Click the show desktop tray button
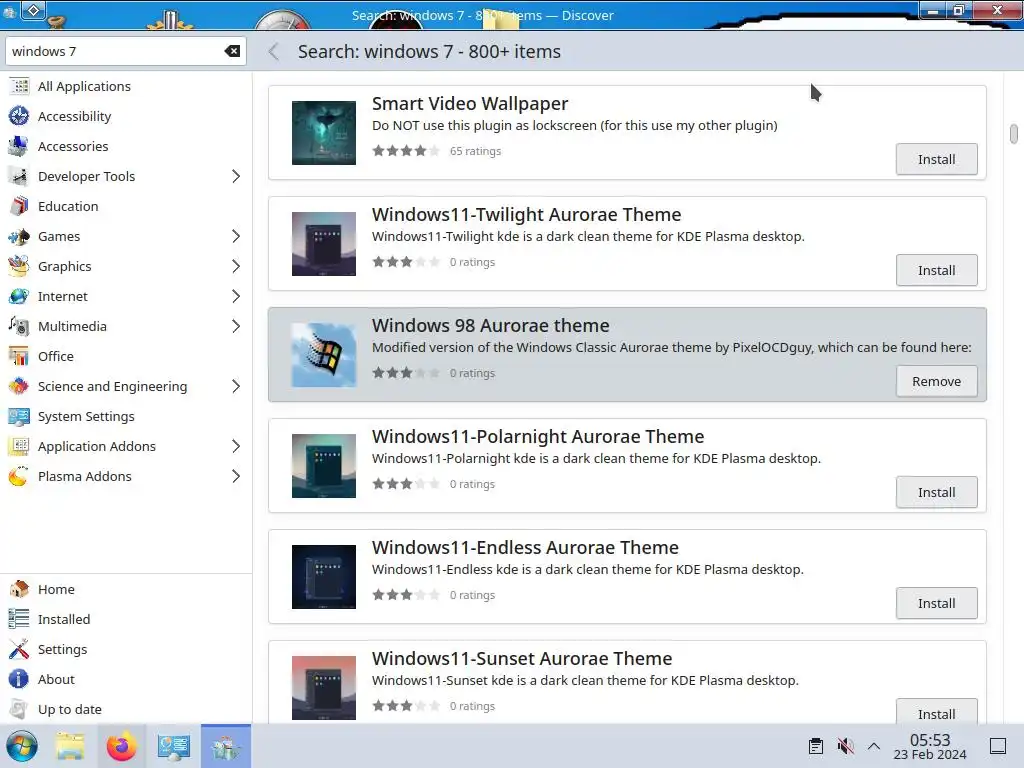Image resolution: width=1024 pixels, height=768 pixels. (998, 746)
